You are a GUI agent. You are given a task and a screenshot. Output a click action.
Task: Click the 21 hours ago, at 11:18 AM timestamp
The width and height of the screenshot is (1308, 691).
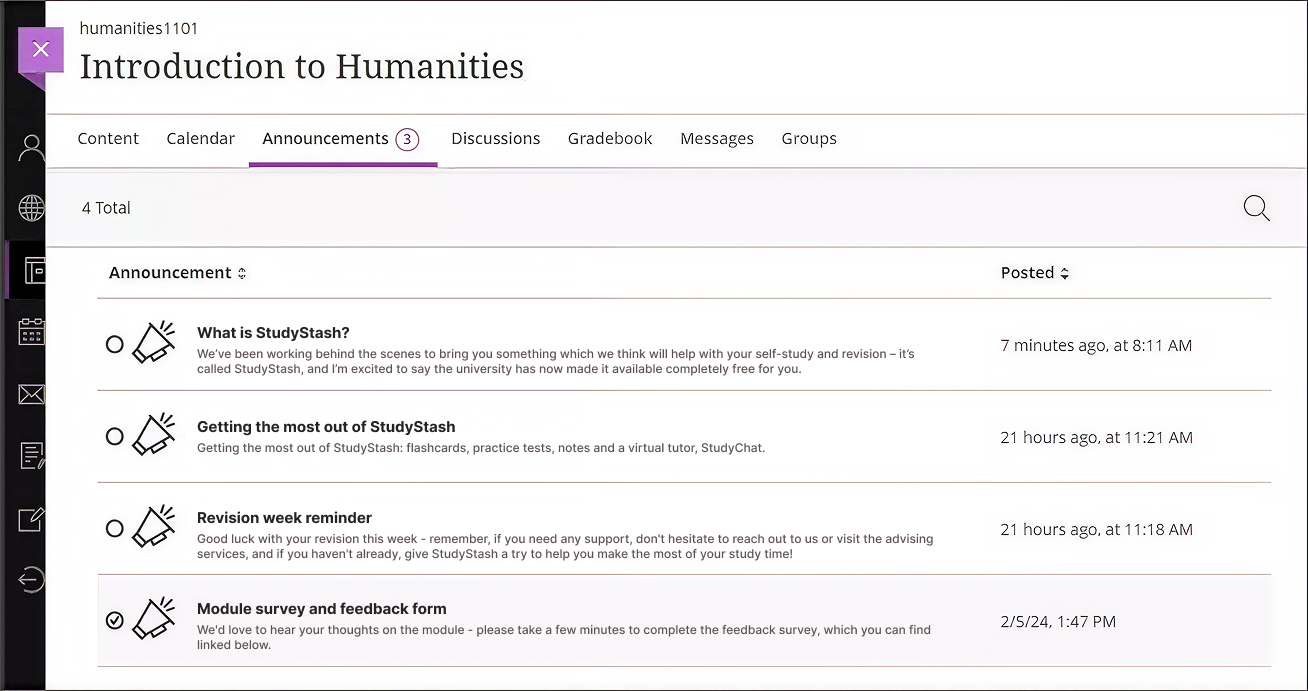point(1096,529)
